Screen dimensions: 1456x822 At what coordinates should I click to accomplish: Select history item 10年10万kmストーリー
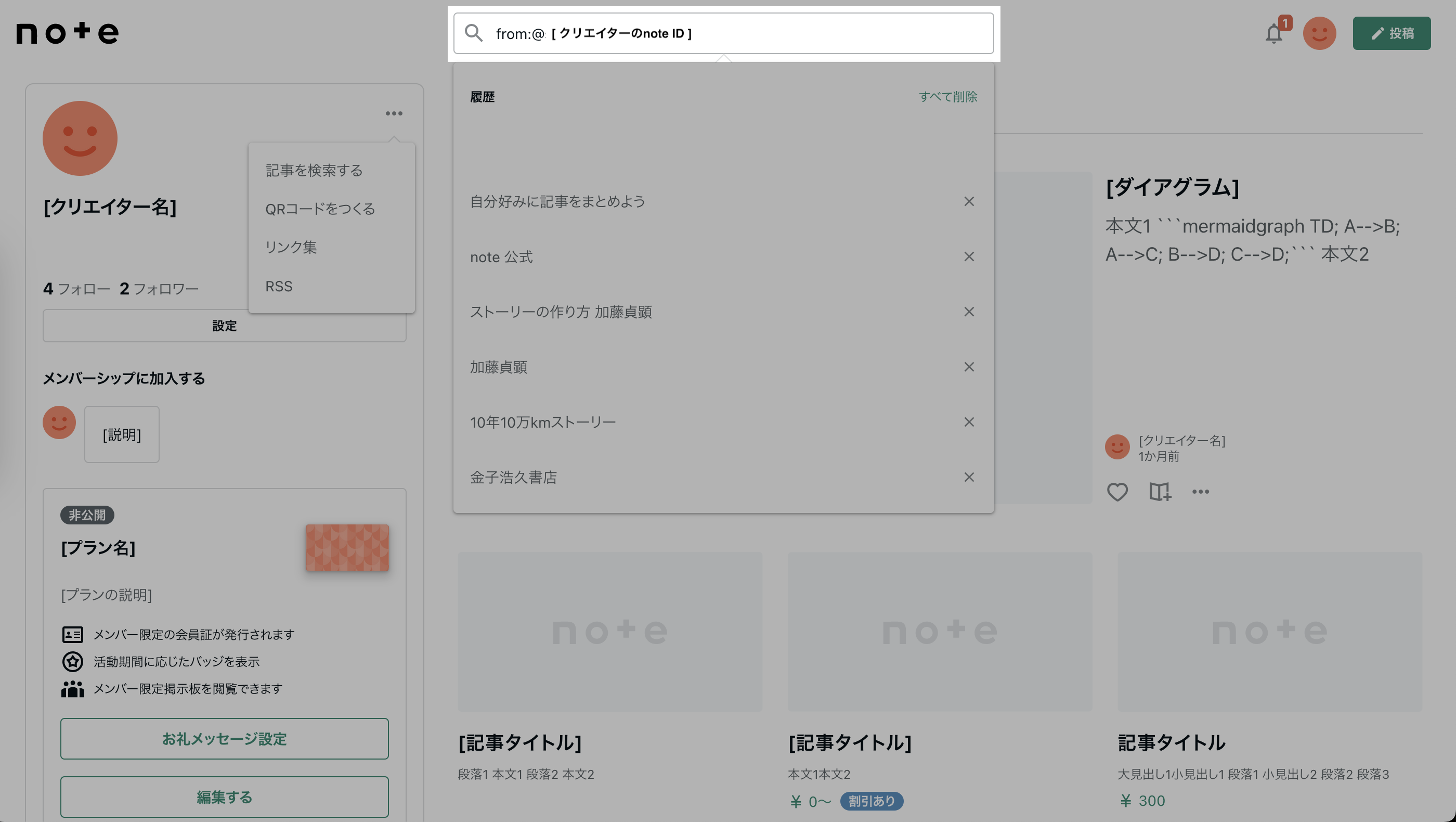[x=542, y=422]
